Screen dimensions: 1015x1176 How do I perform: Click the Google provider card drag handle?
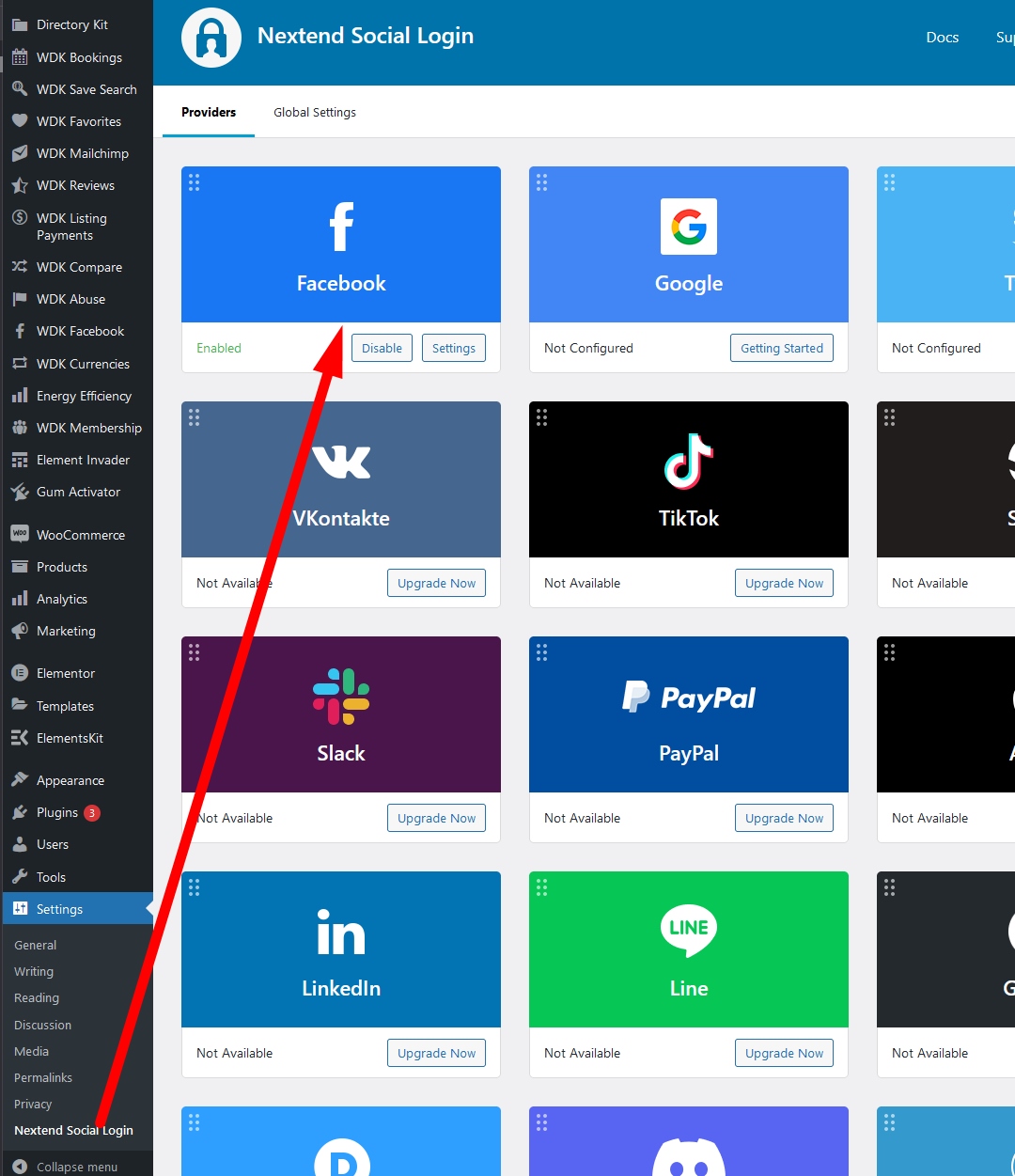[542, 182]
